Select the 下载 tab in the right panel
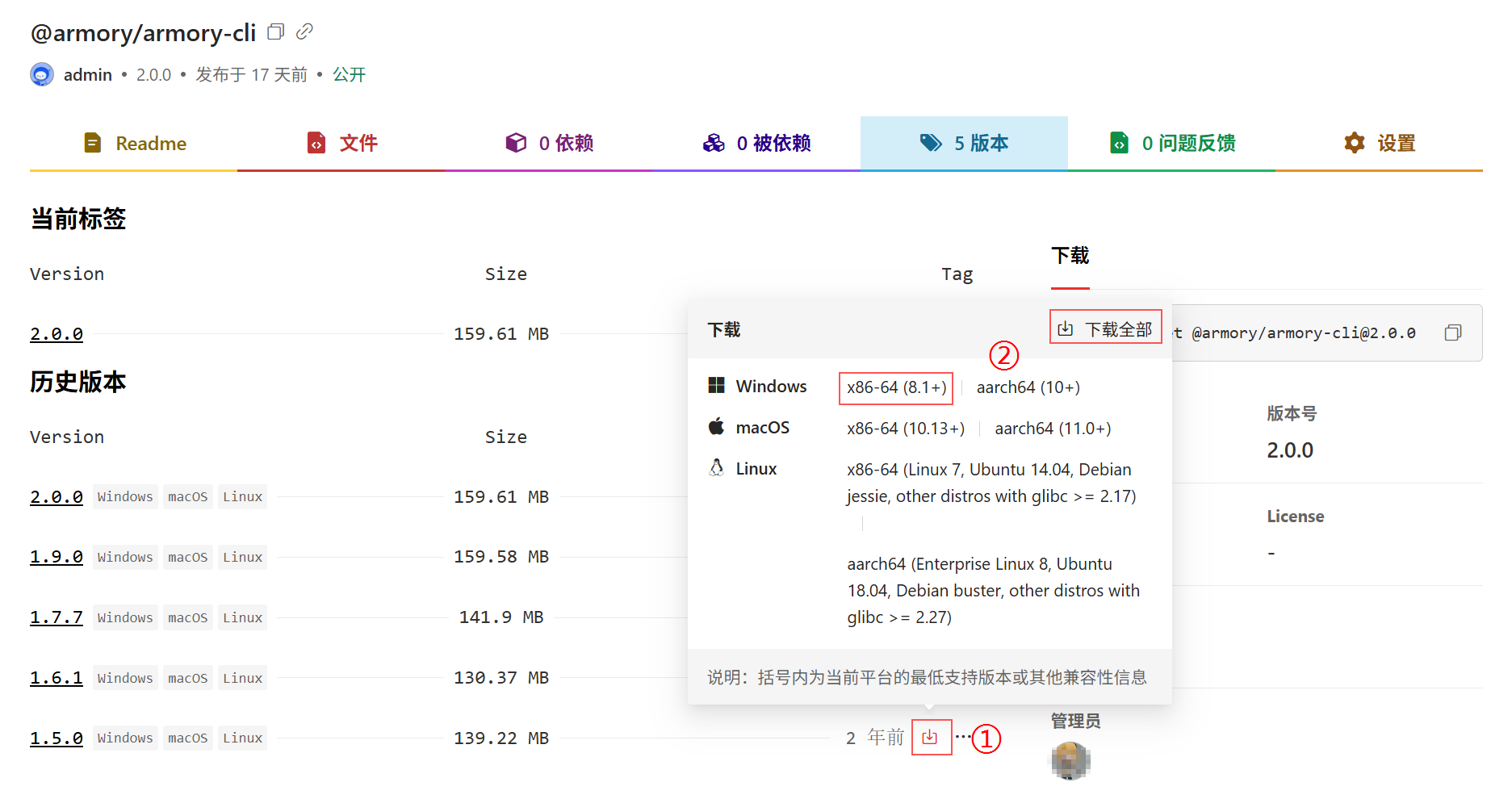The image size is (1512, 799). click(1070, 257)
